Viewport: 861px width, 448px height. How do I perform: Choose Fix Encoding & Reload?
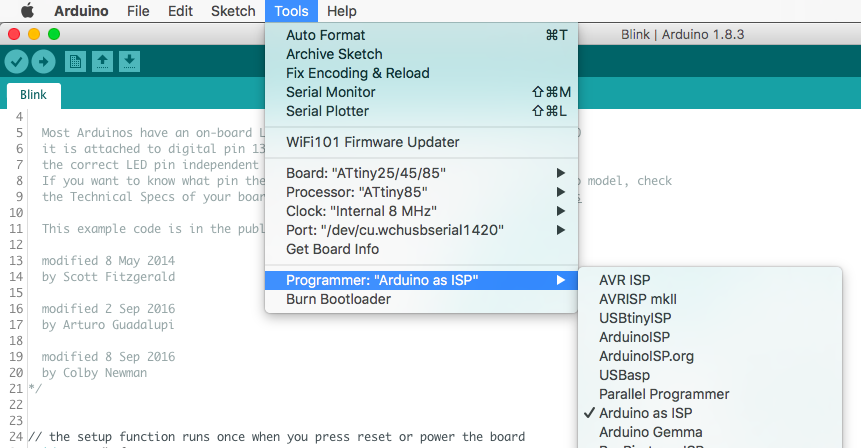click(x=421, y=73)
